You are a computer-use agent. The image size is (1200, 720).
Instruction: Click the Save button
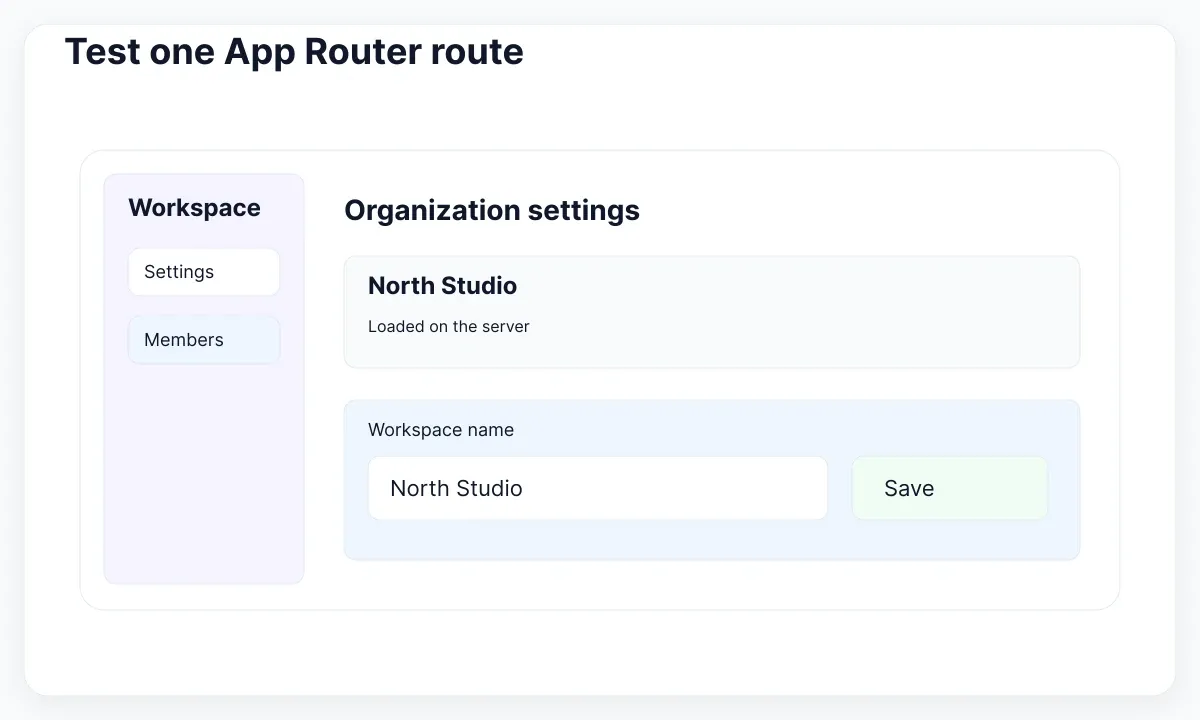[950, 488]
